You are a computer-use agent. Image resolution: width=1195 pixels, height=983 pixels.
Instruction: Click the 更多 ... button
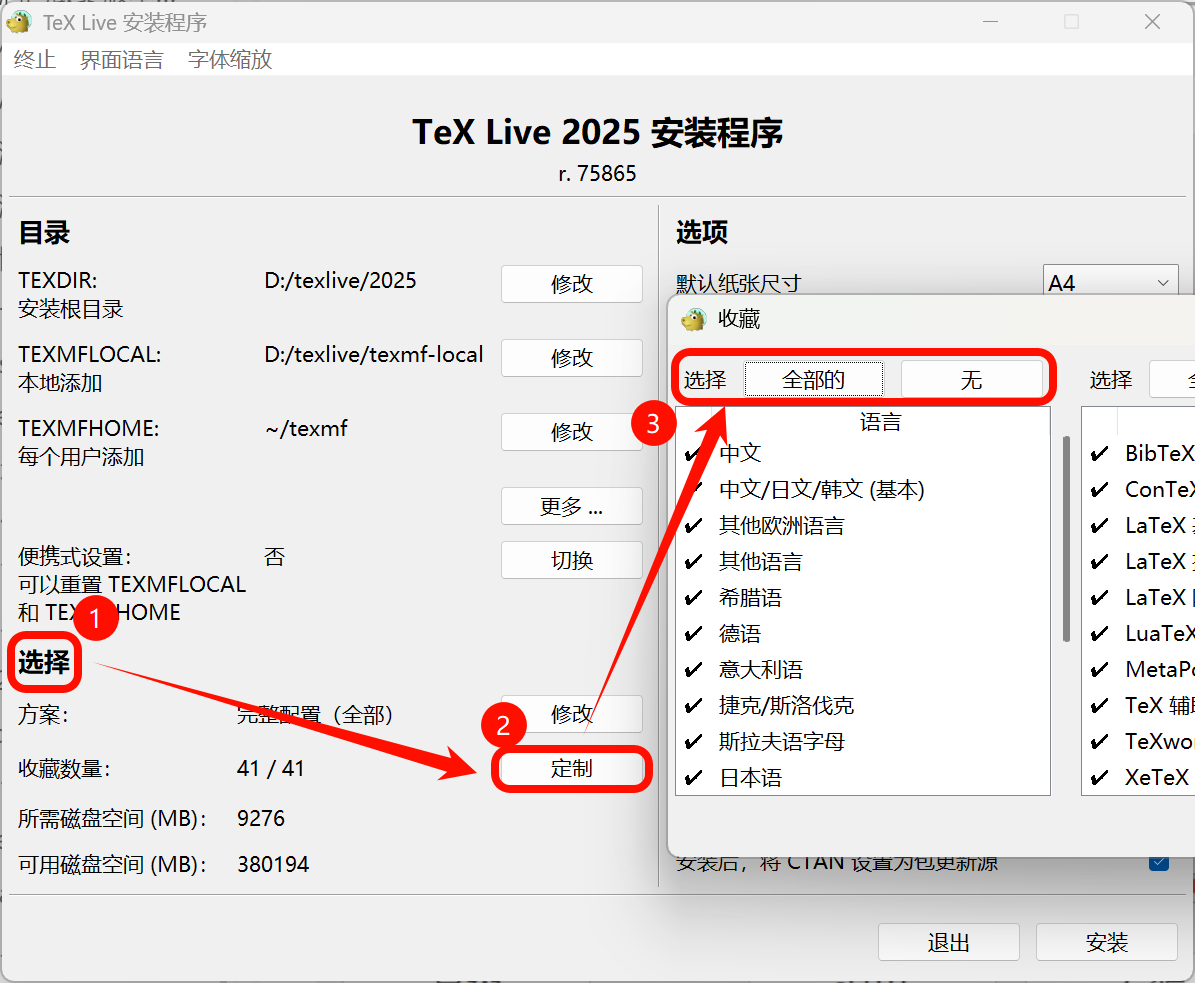point(571,507)
